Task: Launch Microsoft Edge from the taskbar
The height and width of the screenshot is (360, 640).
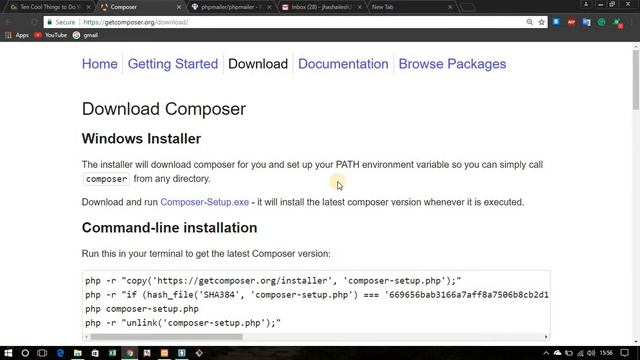Action: [60, 353]
